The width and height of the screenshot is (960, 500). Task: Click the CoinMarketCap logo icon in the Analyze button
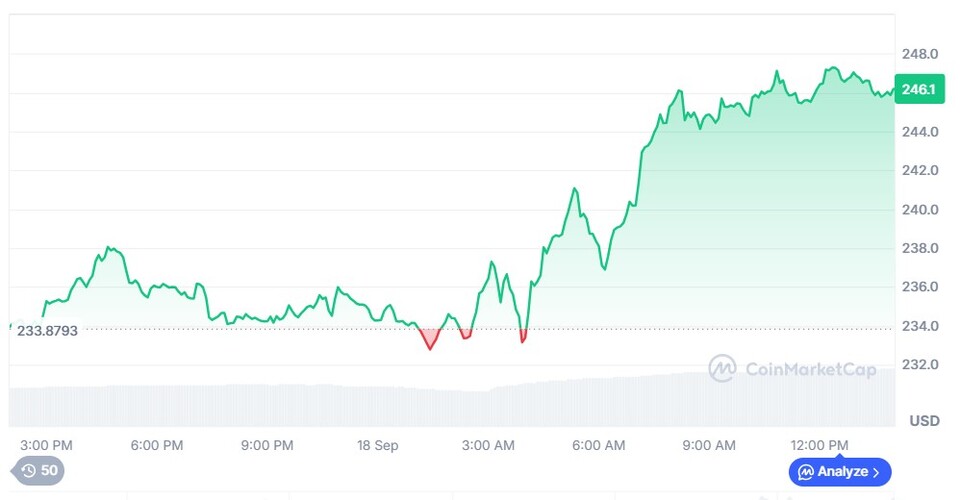coord(805,472)
